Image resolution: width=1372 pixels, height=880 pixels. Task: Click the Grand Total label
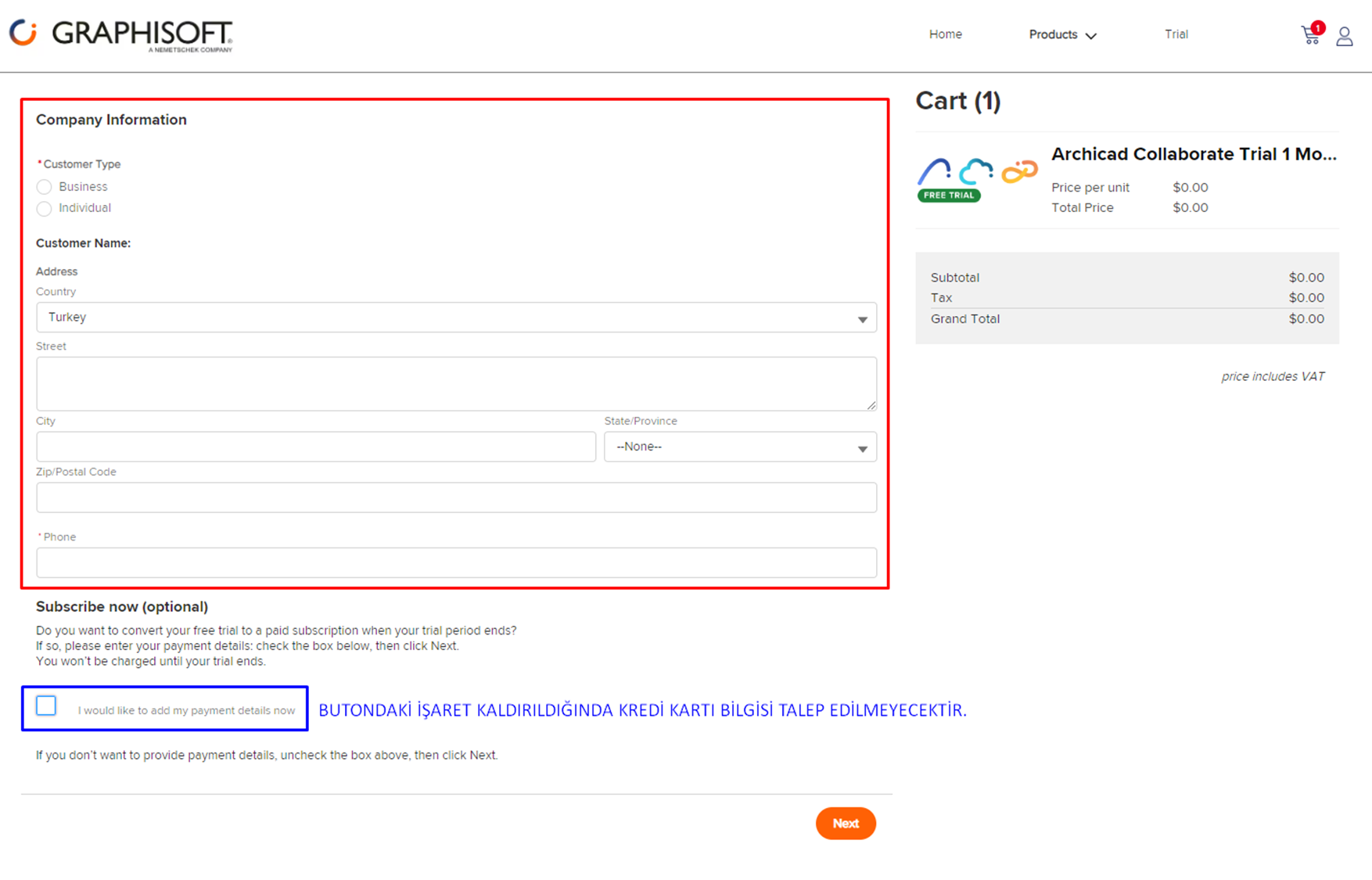(x=965, y=319)
